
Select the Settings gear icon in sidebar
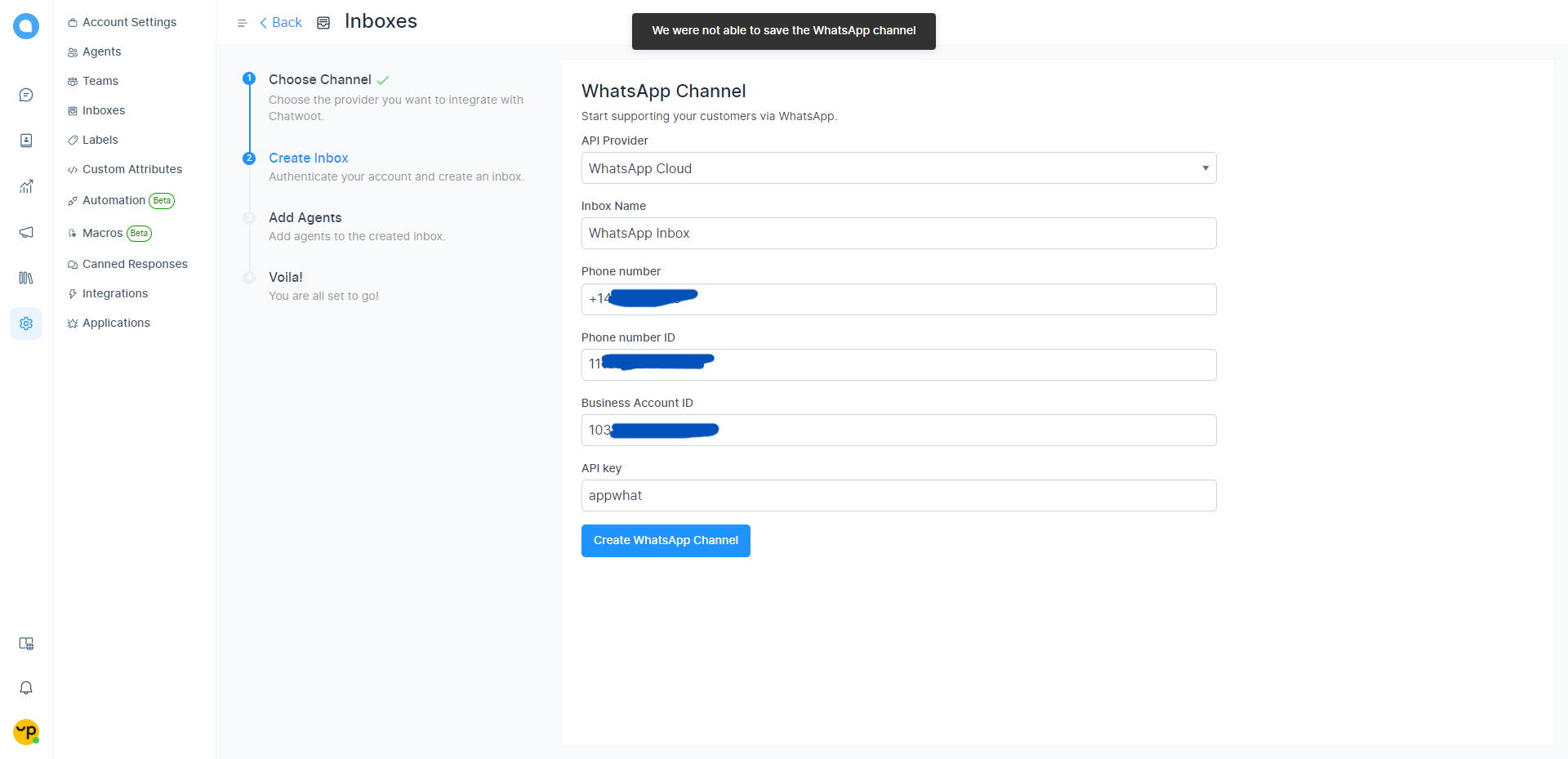tap(26, 324)
